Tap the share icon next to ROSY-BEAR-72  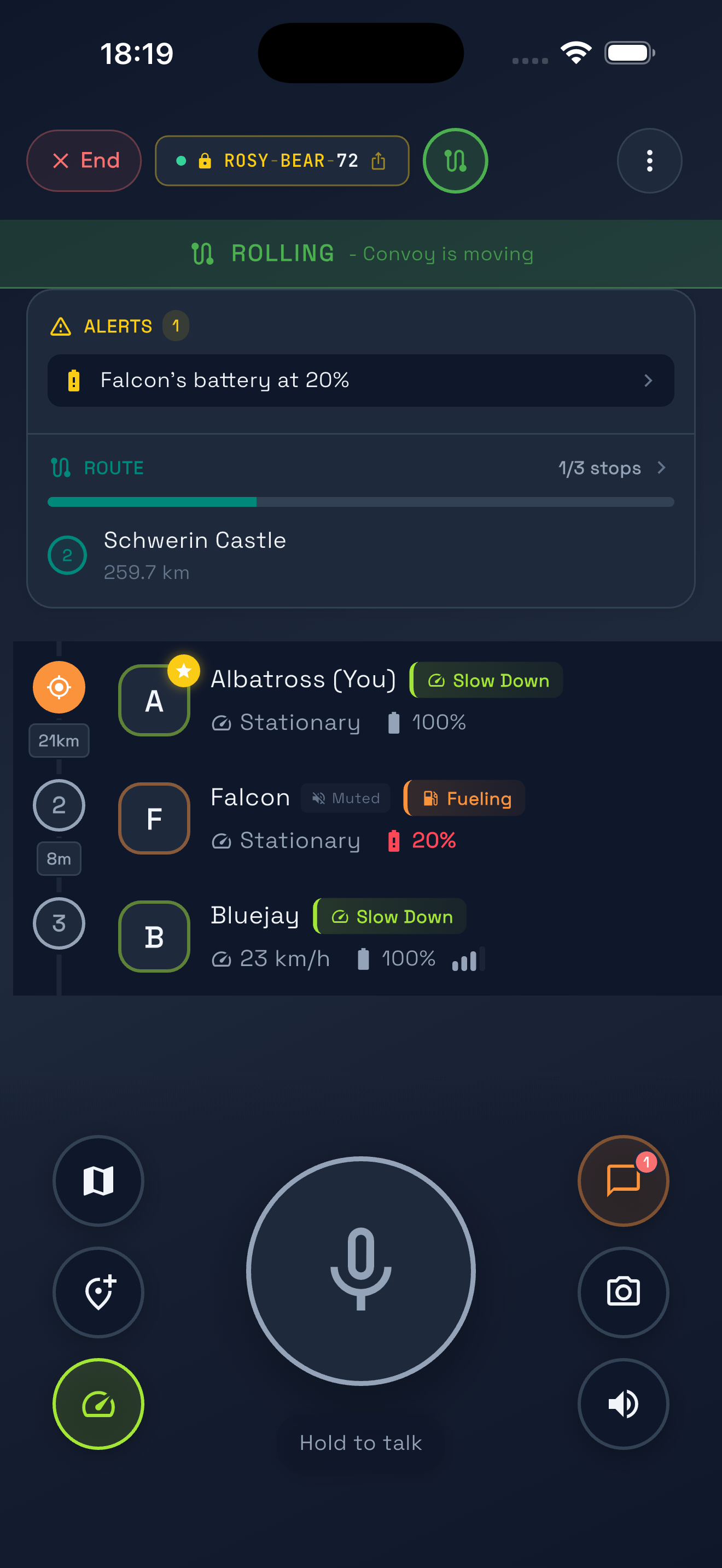point(379,161)
